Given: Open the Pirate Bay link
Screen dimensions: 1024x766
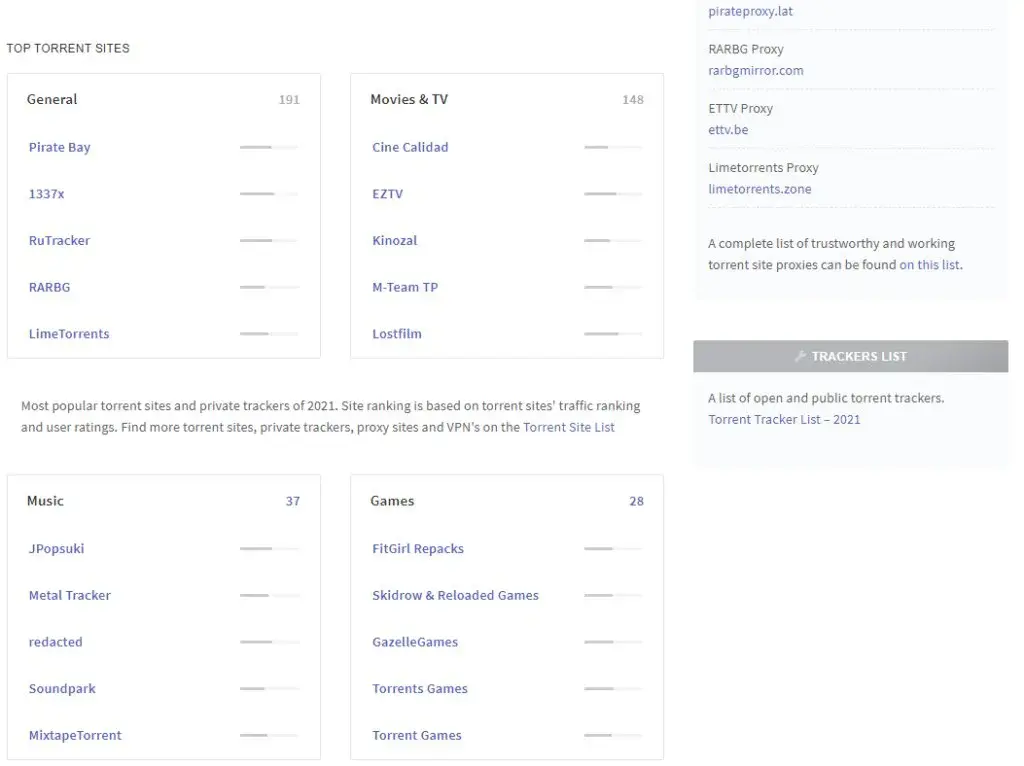Looking at the screenshot, I should point(59,148).
